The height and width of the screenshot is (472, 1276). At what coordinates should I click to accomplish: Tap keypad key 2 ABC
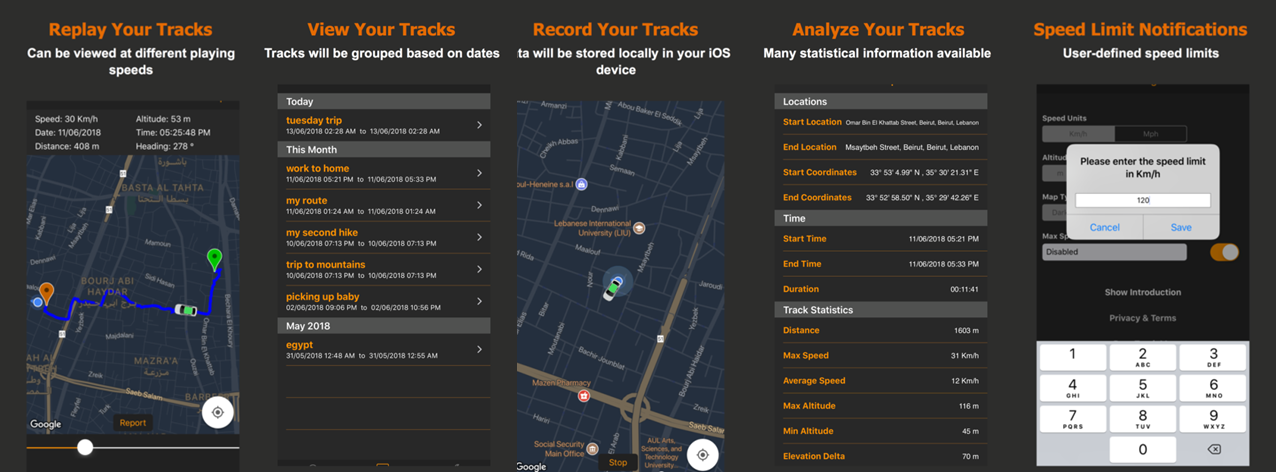pyautogui.click(x=1143, y=356)
